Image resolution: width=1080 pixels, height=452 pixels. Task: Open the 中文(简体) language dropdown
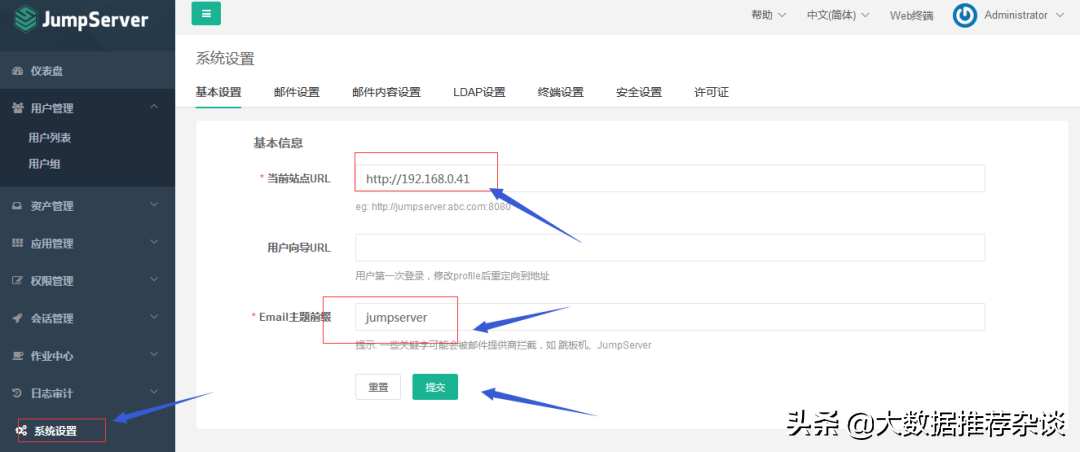837,15
